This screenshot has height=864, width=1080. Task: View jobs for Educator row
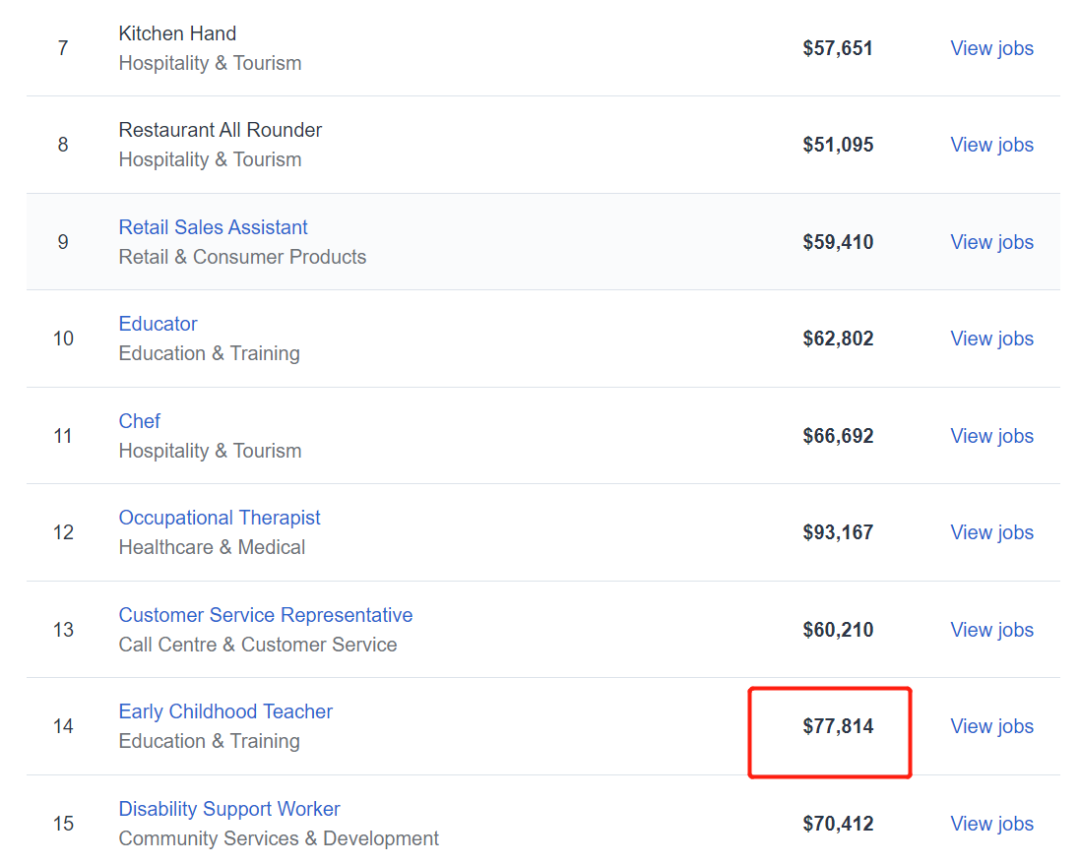pyautogui.click(x=991, y=339)
